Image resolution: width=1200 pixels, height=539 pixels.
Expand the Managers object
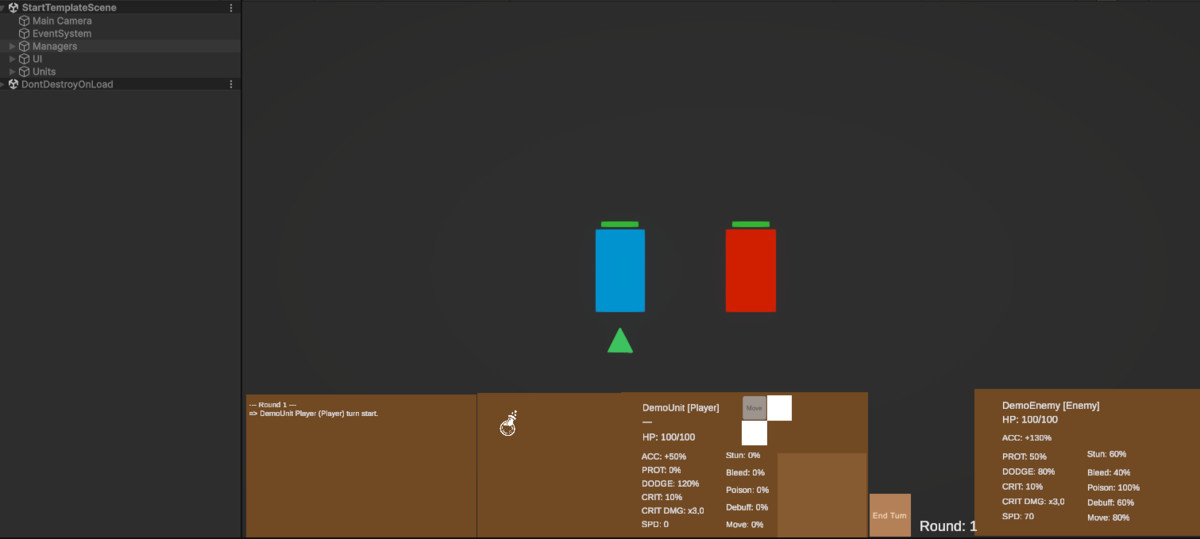tap(13, 46)
